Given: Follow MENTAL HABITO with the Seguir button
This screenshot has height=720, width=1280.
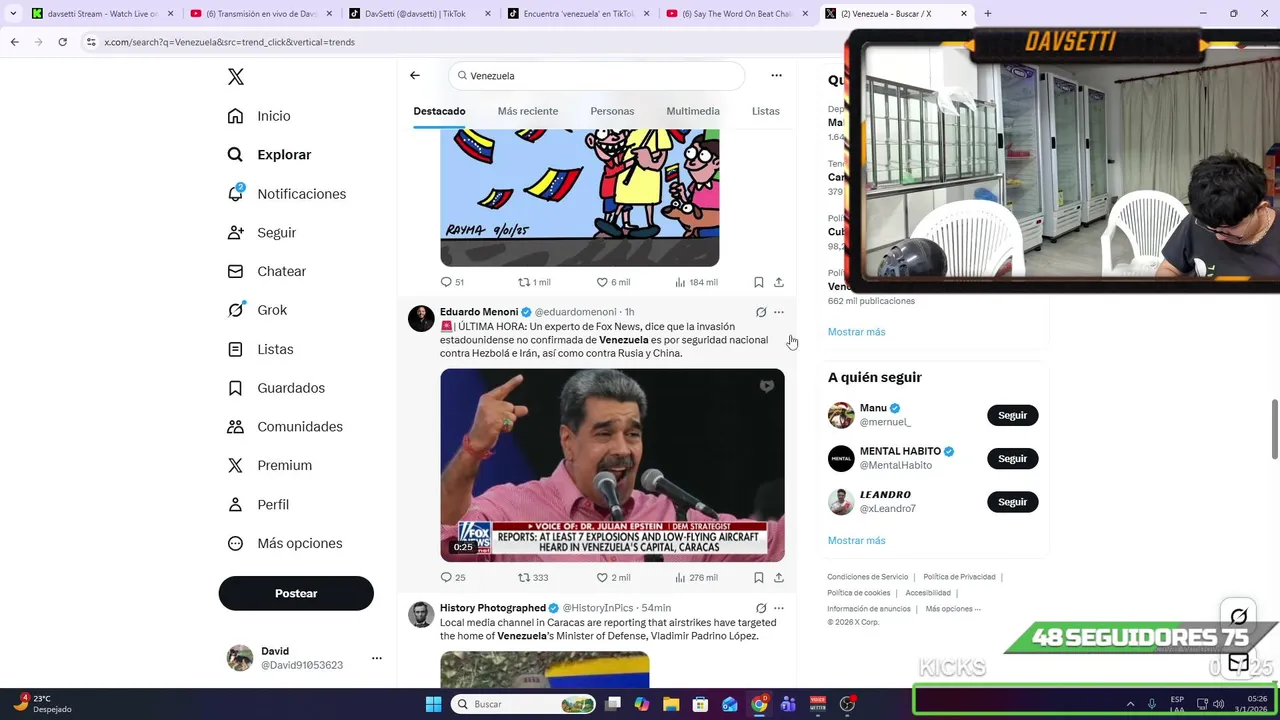Looking at the screenshot, I should (x=1012, y=458).
